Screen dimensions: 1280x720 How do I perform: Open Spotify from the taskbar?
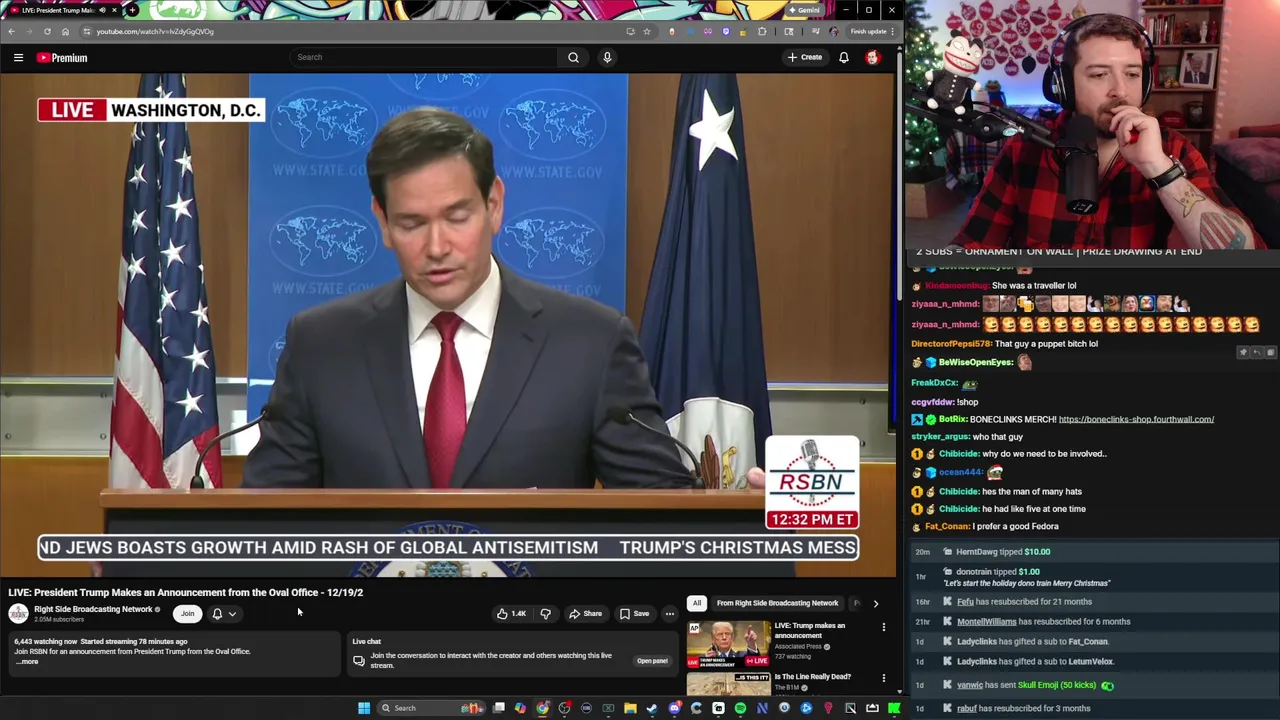click(x=740, y=708)
